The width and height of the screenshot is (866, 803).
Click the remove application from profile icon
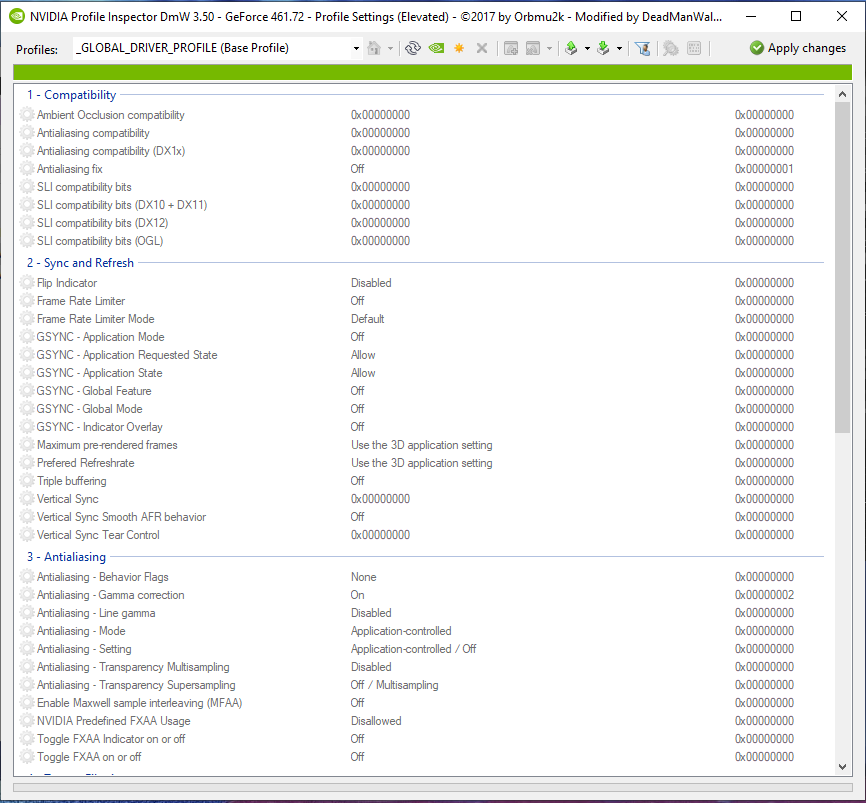pyautogui.click(x=533, y=49)
